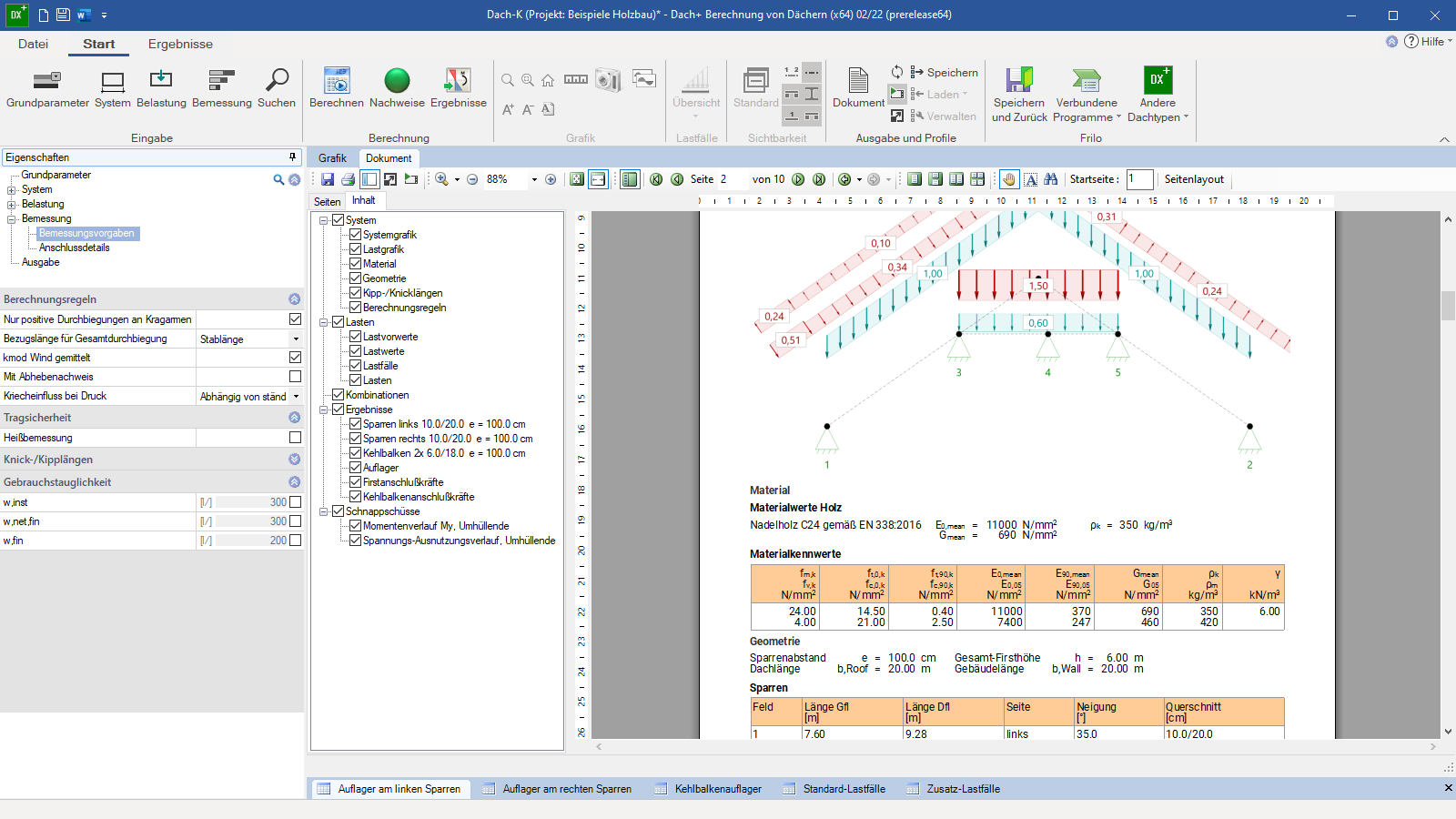Save the document with the diskette icon
The image size is (1456, 819).
[x=328, y=179]
